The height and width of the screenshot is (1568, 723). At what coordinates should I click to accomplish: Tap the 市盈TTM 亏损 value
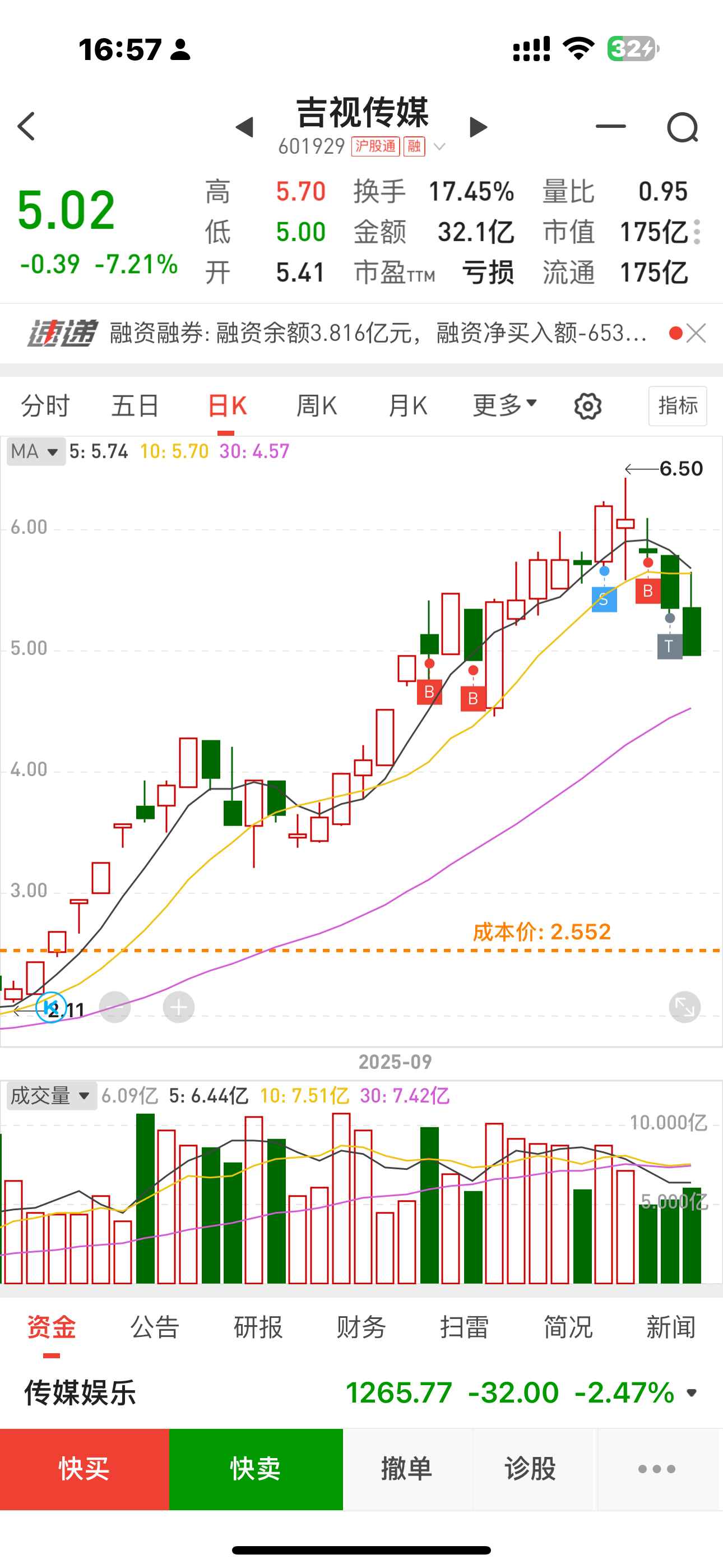tap(488, 273)
